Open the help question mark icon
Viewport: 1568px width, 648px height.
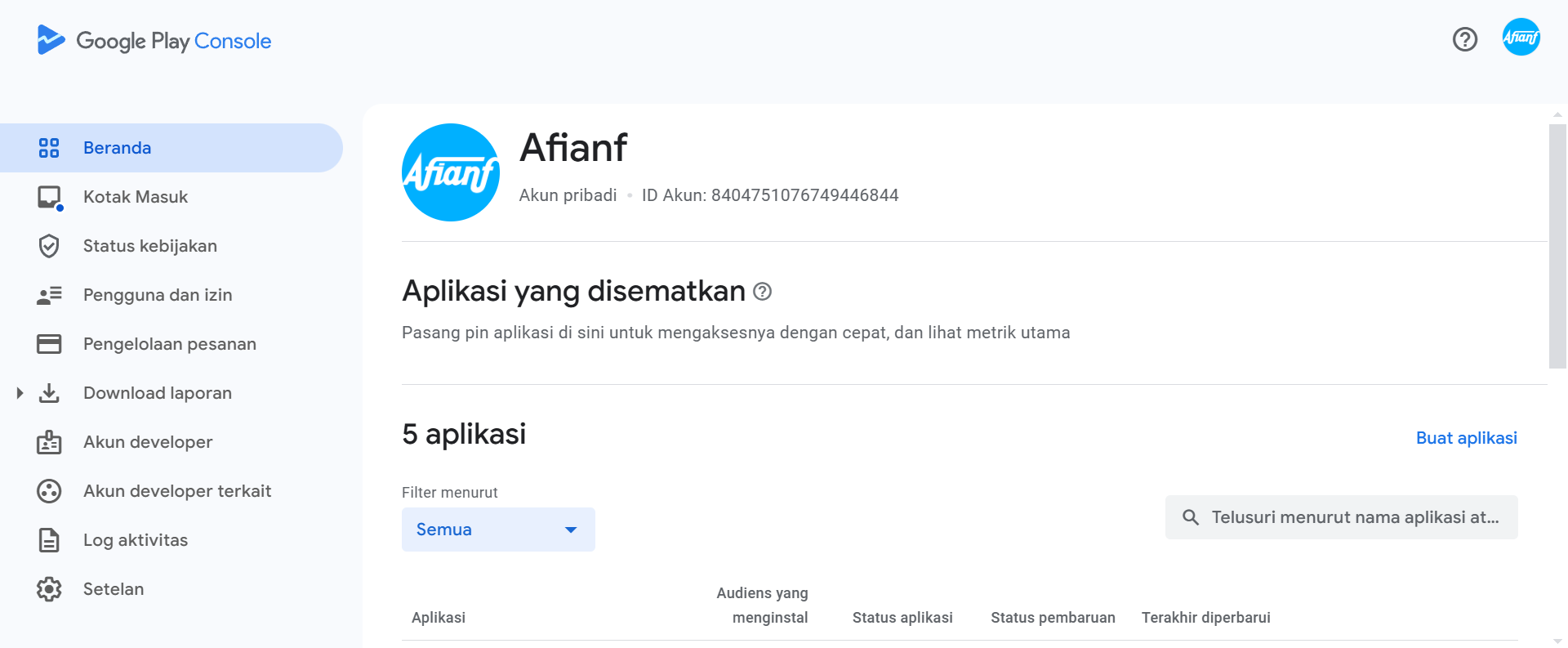coord(1464,39)
